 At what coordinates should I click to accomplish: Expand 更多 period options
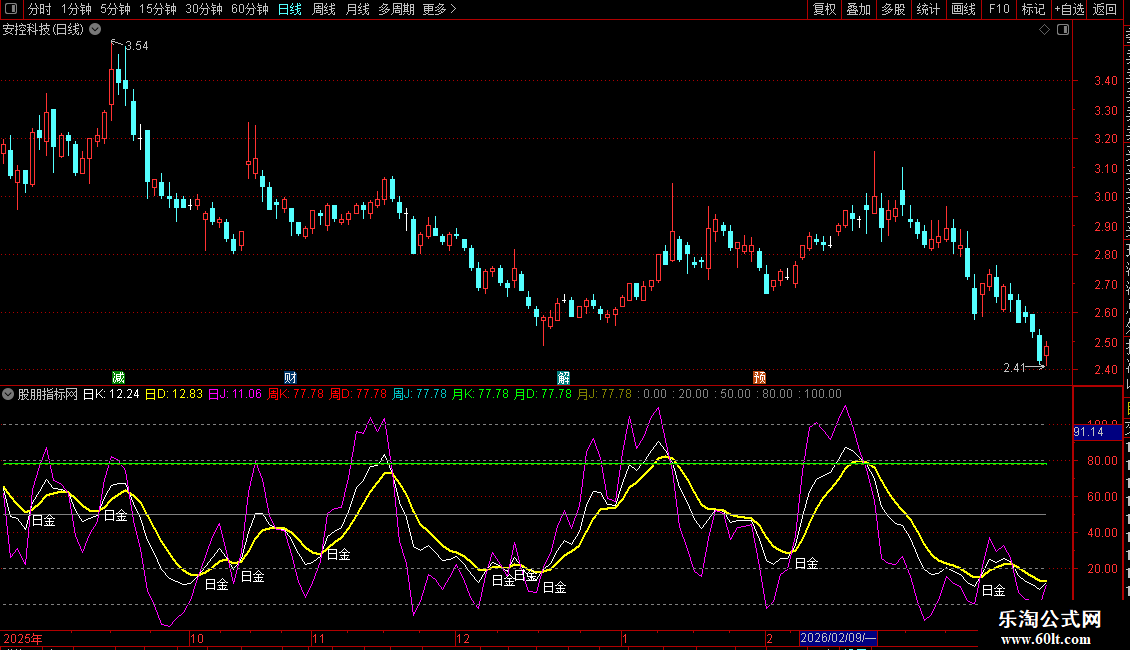coord(439,9)
